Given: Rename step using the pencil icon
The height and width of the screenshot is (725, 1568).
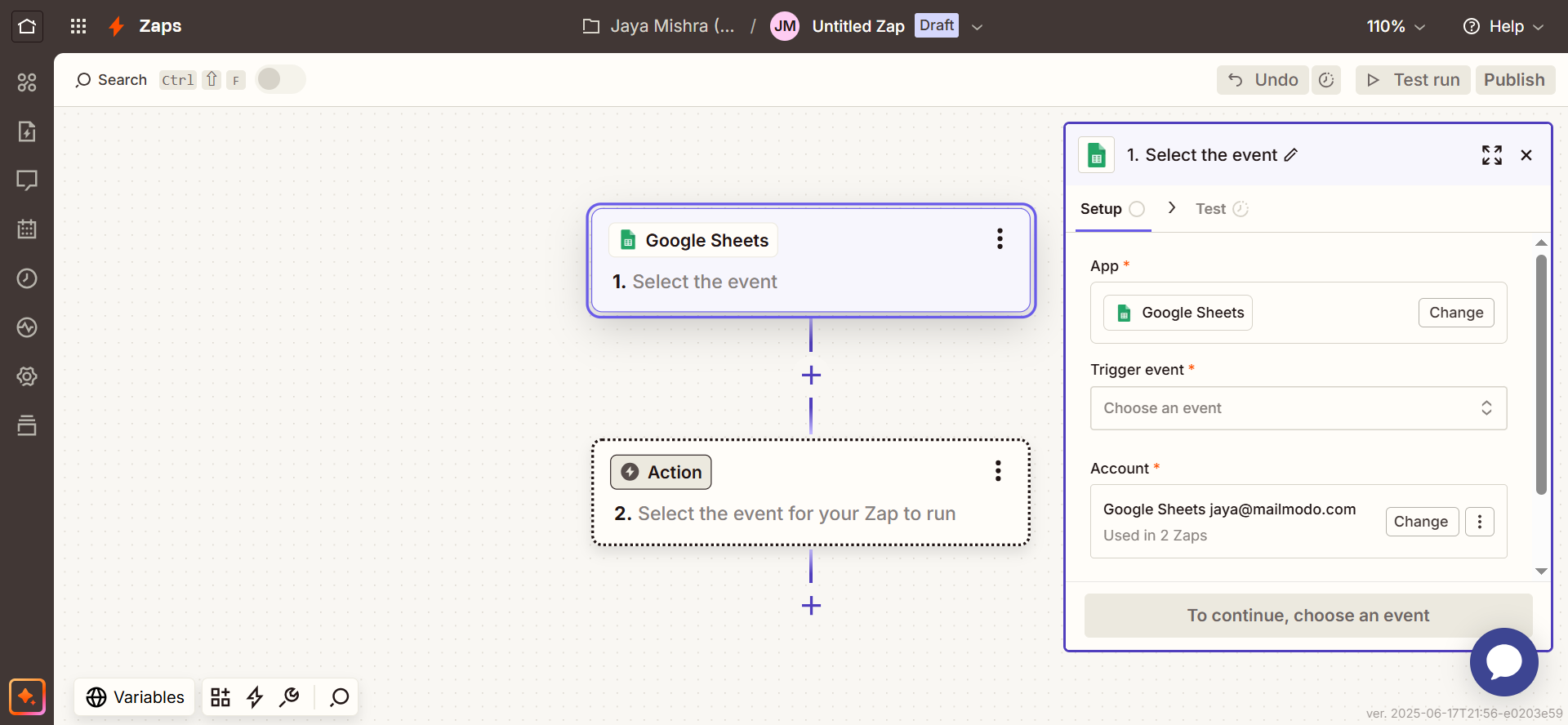Looking at the screenshot, I should (1291, 155).
